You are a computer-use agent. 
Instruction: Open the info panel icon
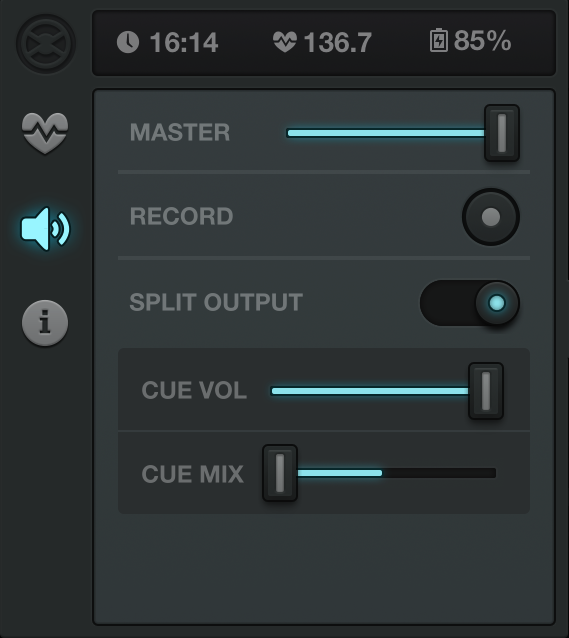pyautogui.click(x=45, y=323)
